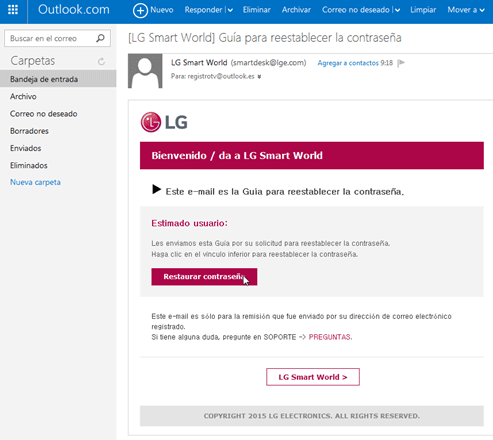Click the LG logo in the email
This screenshot has height=440, width=493.
164,122
